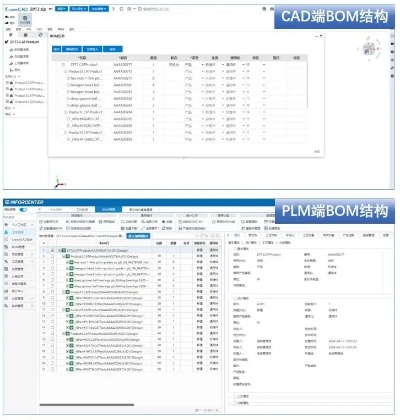Switch to the PLM tab right of the active BOM tab
Viewport: 400px width, 420px height.
[141, 209]
